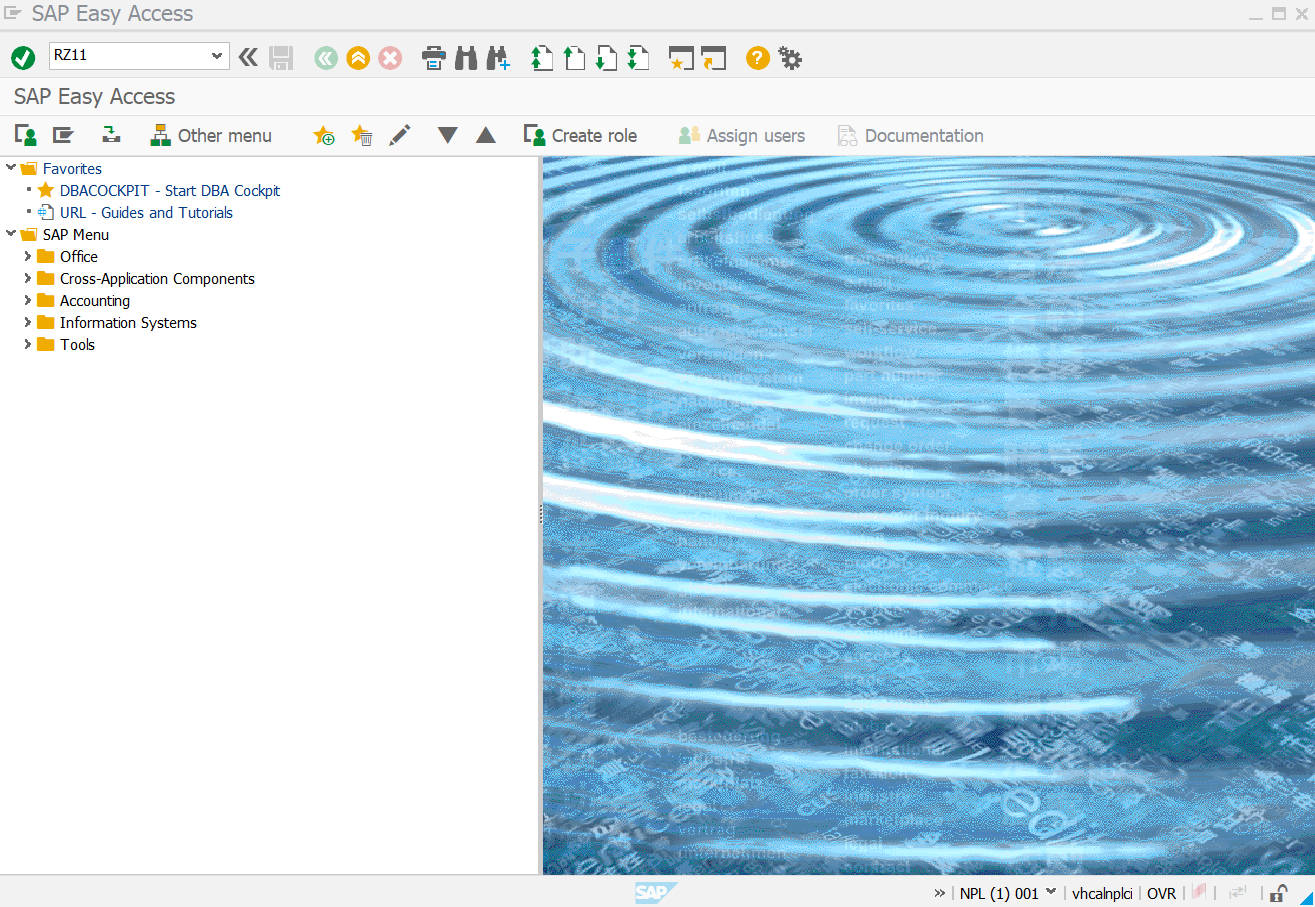Open SAP Business Workplace icon
1315x907 pixels.
click(111, 135)
